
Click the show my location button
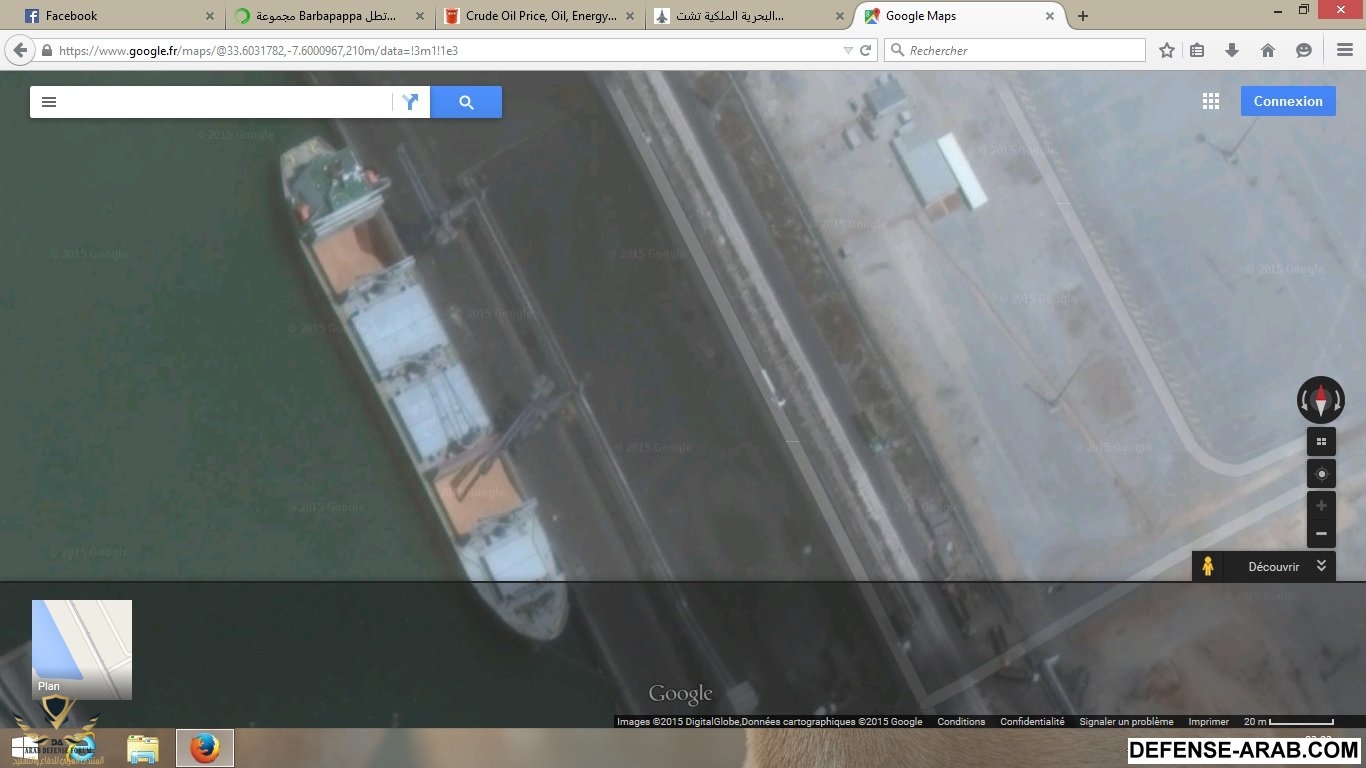pyautogui.click(x=1321, y=474)
